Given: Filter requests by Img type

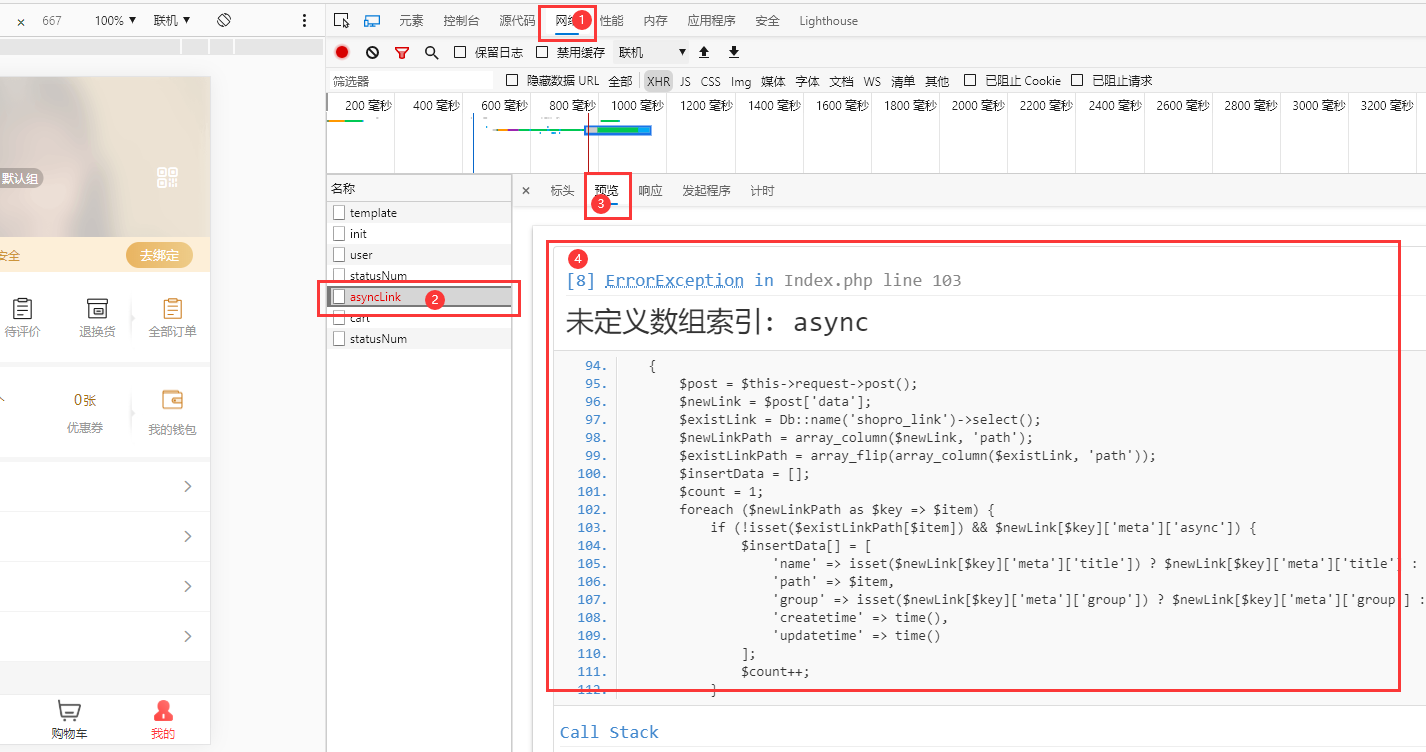Looking at the screenshot, I should 741,81.
